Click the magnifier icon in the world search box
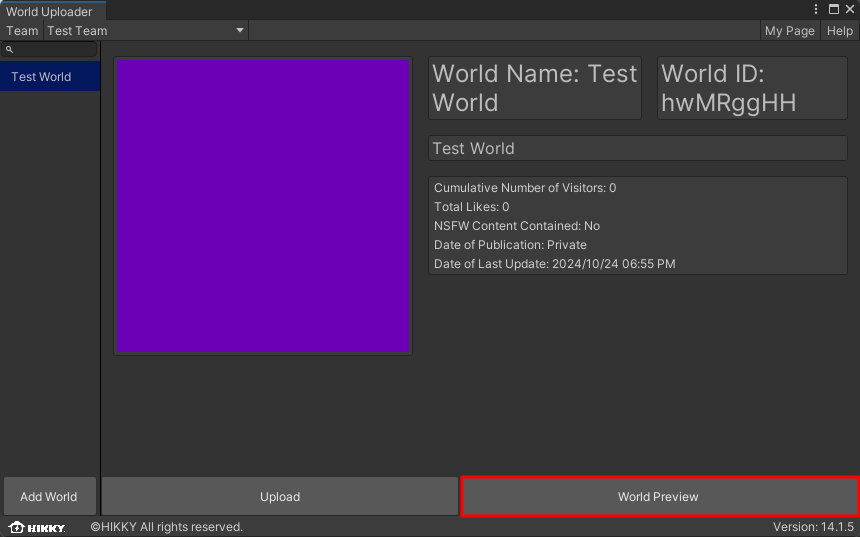Image resolution: width=860 pixels, height=537 pixels. tap(9, 49)
